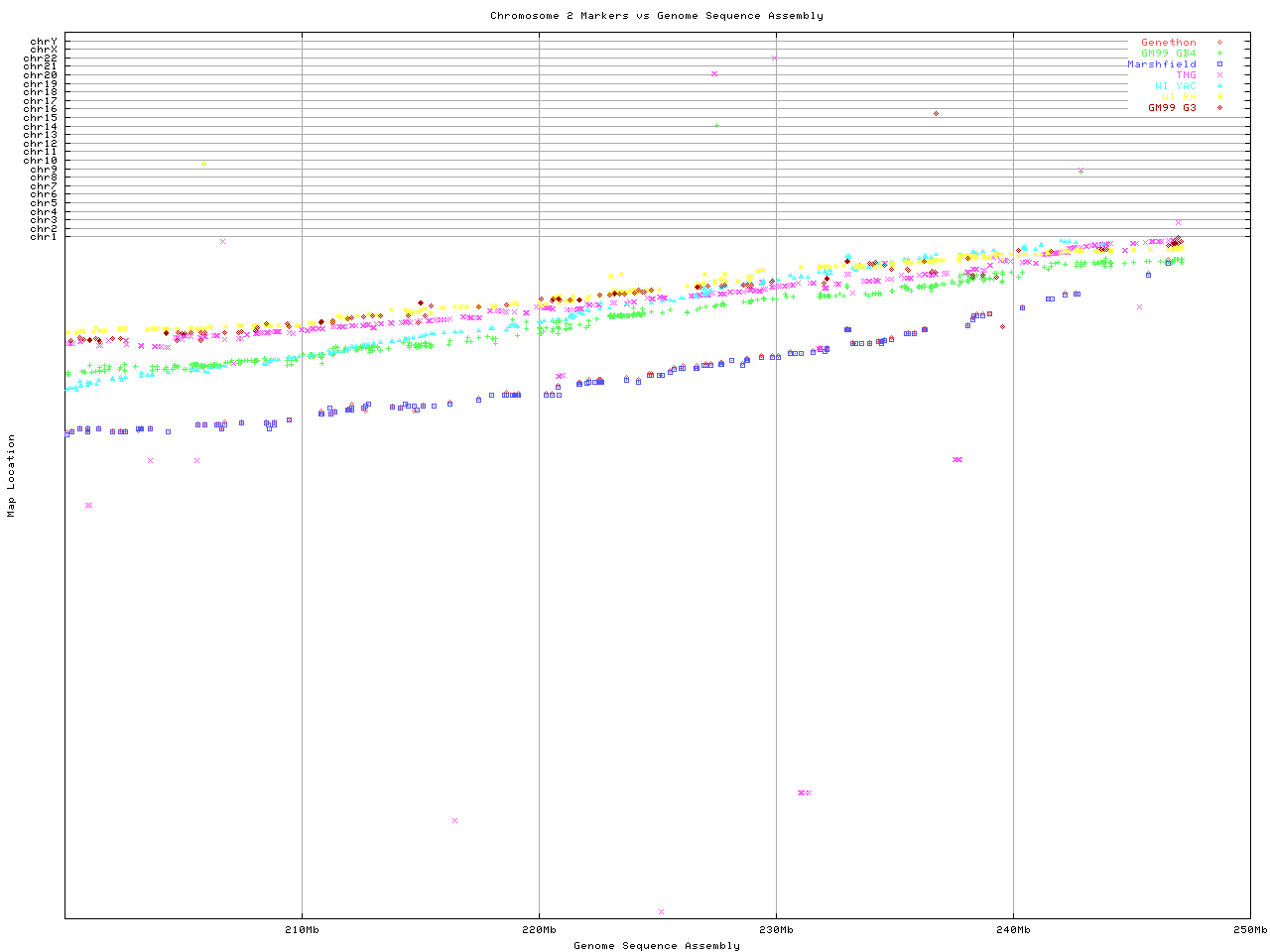The image size is (1270, 952).
Task: Click the Genethon legend marker symbol
Action: click(x=1219, y=43)
